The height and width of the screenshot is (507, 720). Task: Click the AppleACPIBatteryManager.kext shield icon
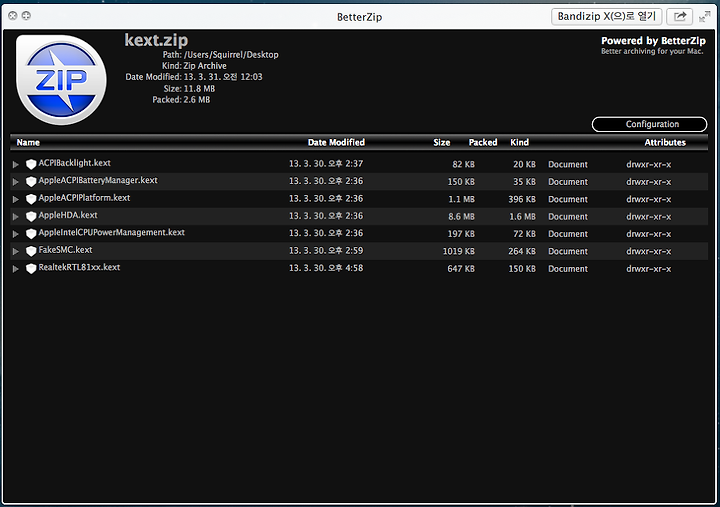[x=31, y=181]
